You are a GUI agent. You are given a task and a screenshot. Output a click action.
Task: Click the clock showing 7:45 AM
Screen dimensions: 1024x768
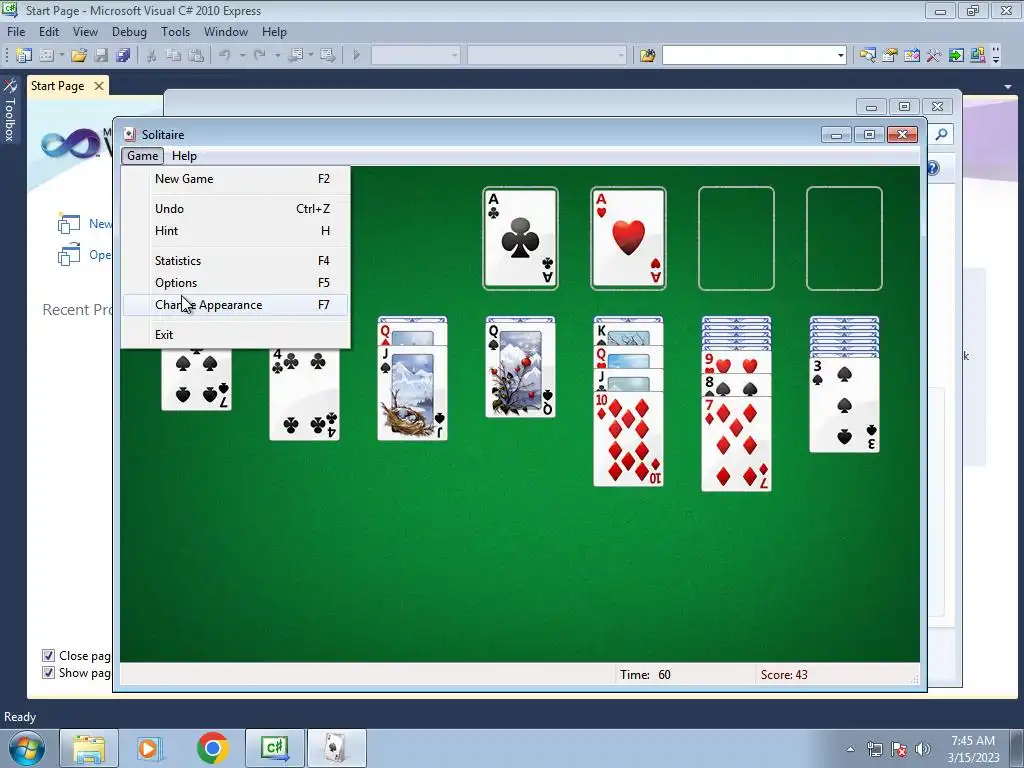[973, 741]
